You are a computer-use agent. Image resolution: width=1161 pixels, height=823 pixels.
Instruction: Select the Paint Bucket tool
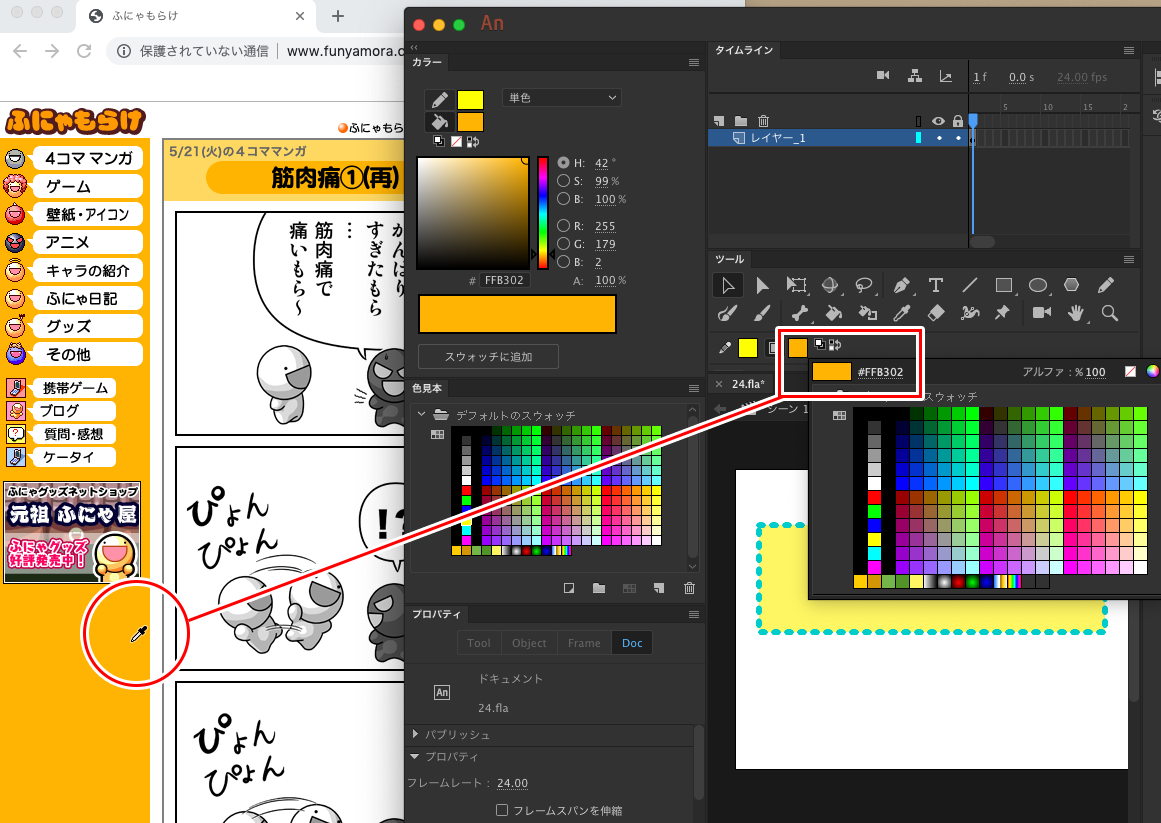click(833, 313)
